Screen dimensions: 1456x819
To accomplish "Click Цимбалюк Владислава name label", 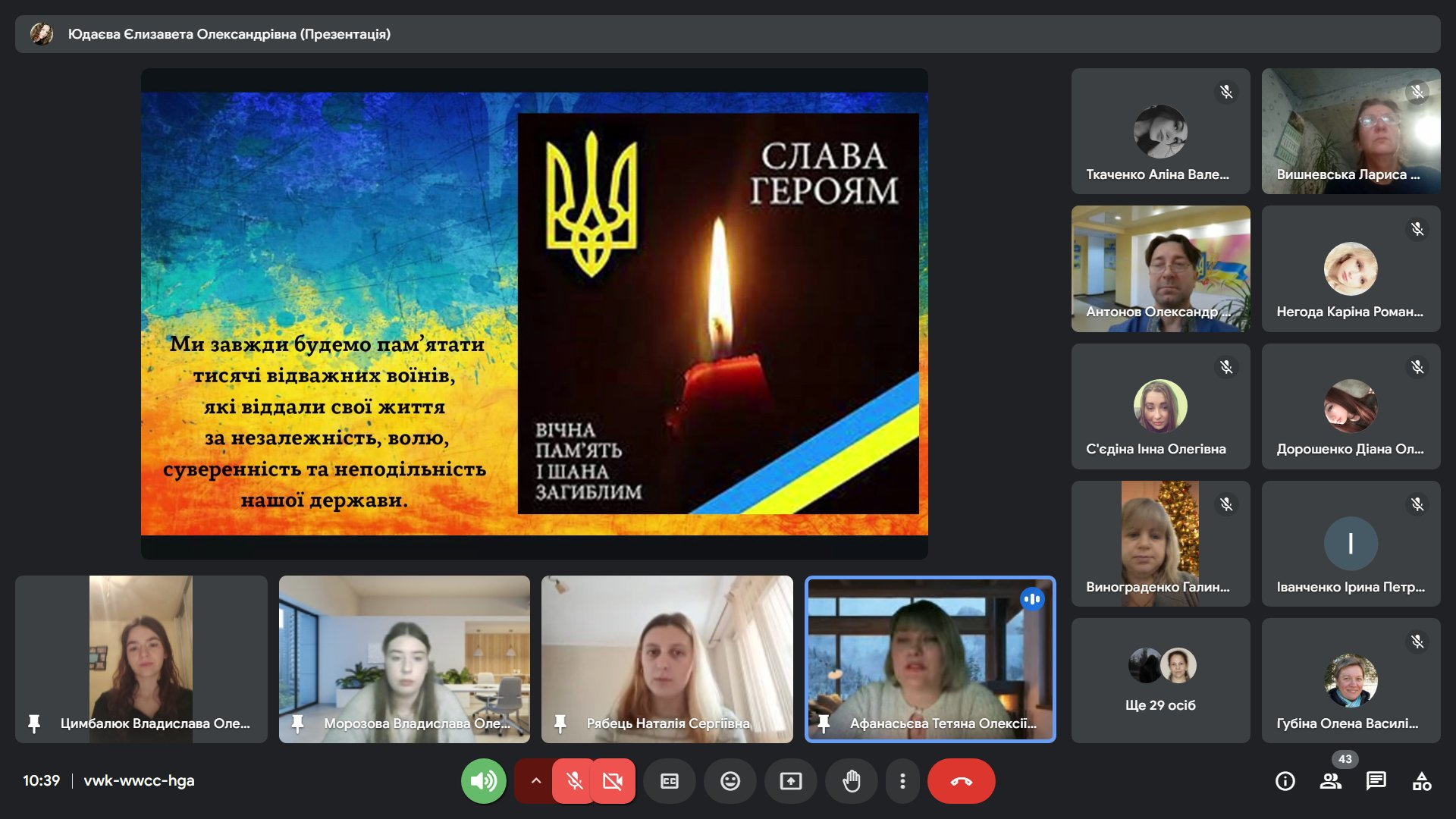I will [155, 723].
